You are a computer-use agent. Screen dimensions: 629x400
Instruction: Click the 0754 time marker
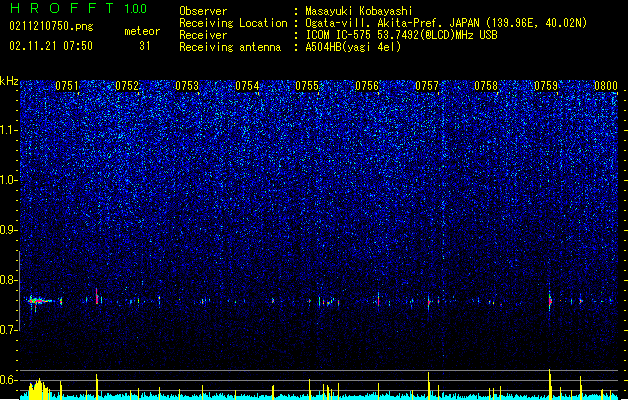tap(247, 86)
